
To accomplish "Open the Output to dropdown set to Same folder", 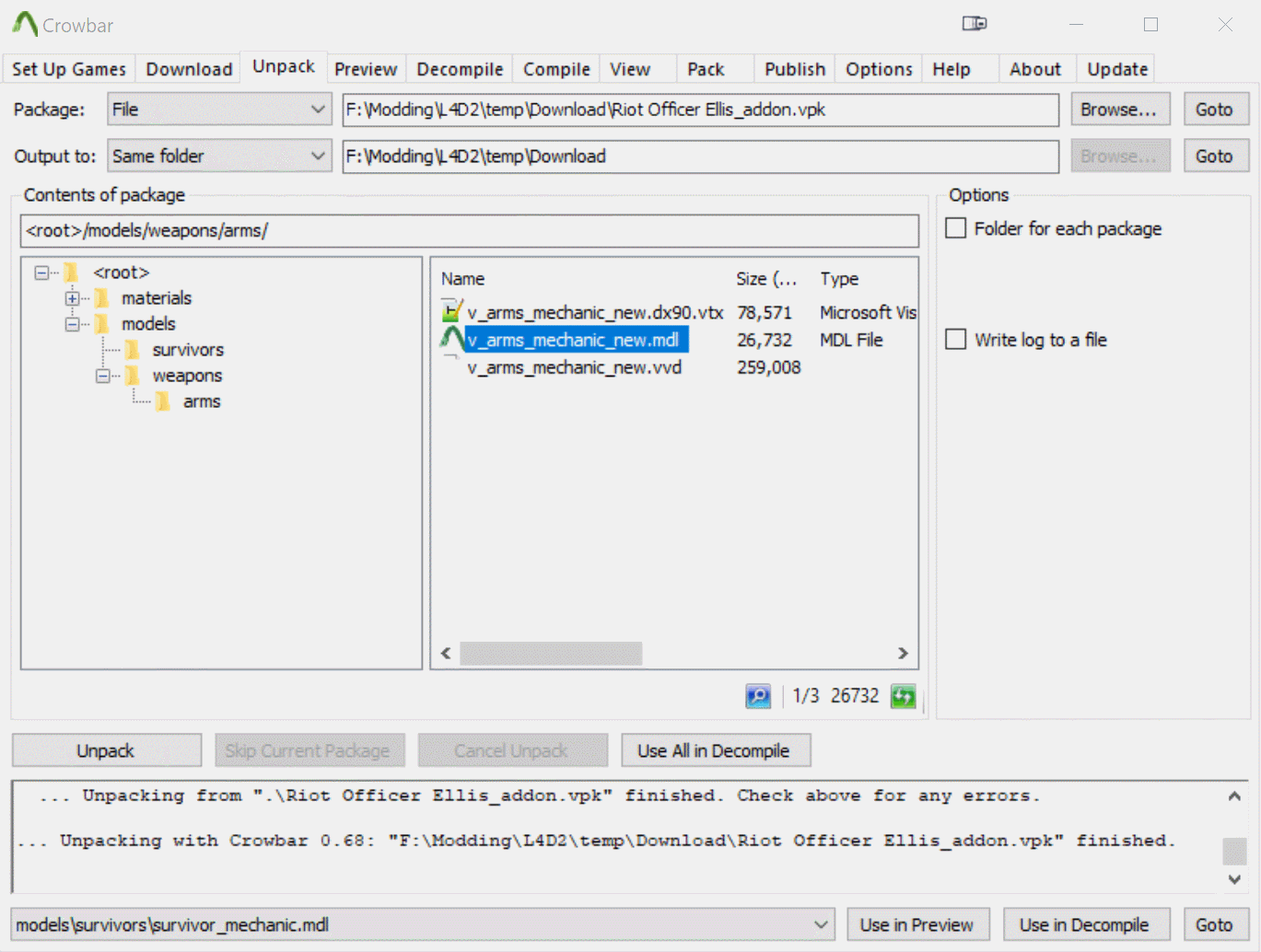I will coord(219,157).
